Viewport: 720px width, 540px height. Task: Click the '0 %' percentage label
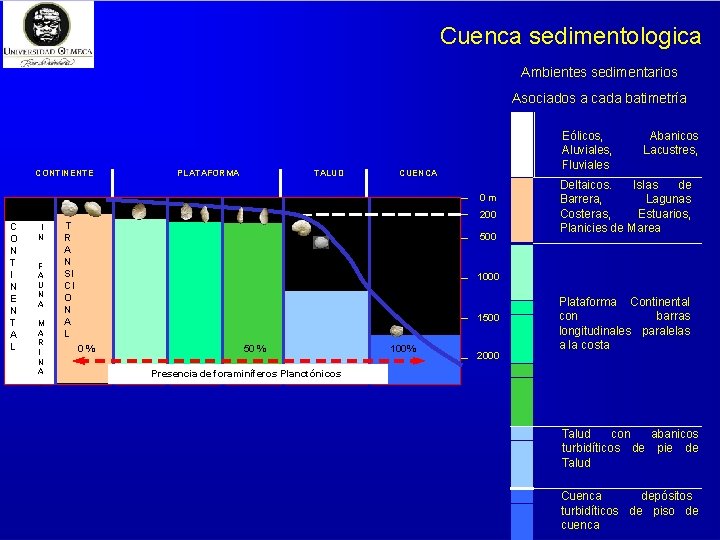point(86,349)
